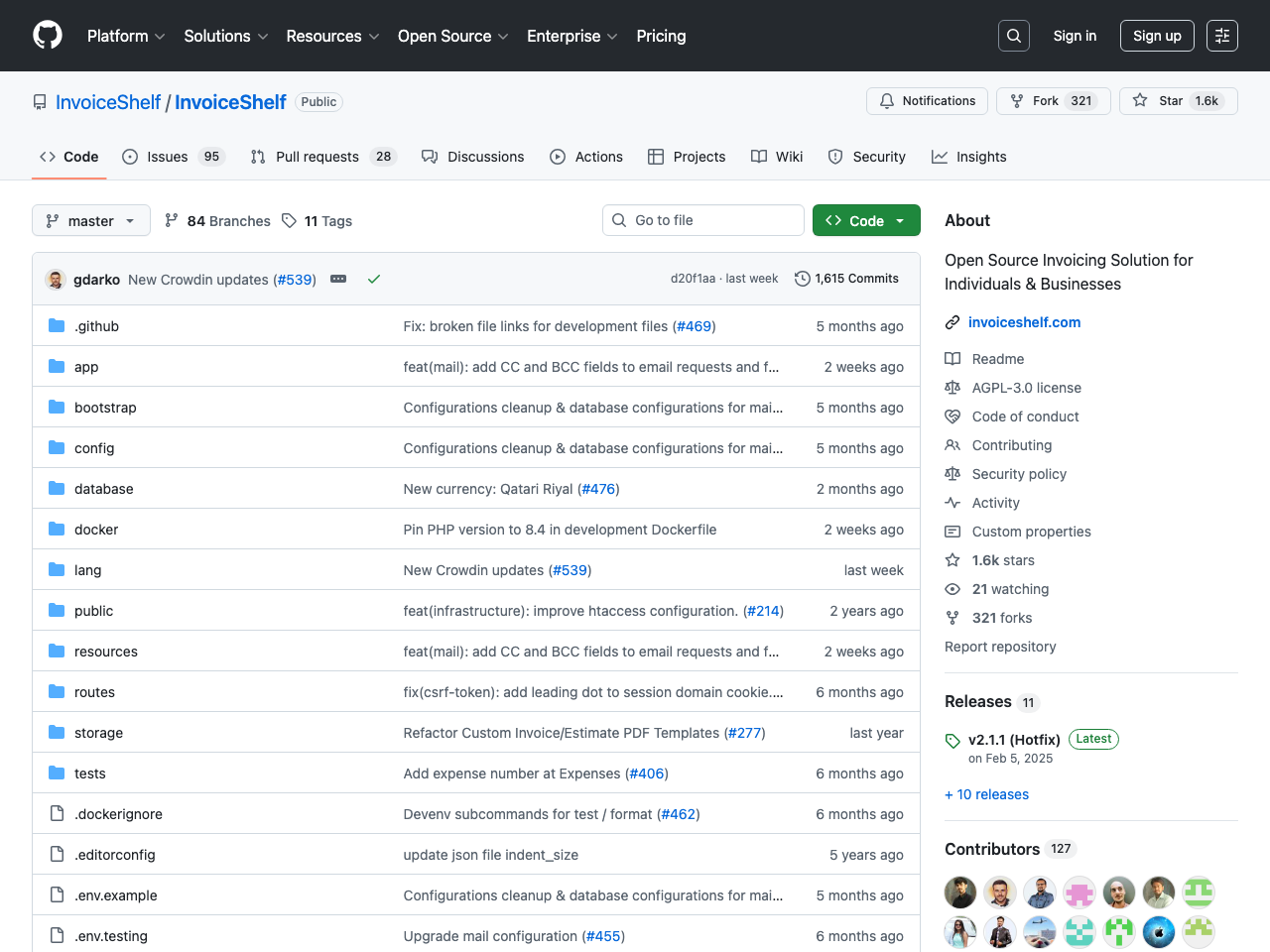Click the eye icon beside 21 watching
This screenshot has width=1270, height=952.
point(952,589)
